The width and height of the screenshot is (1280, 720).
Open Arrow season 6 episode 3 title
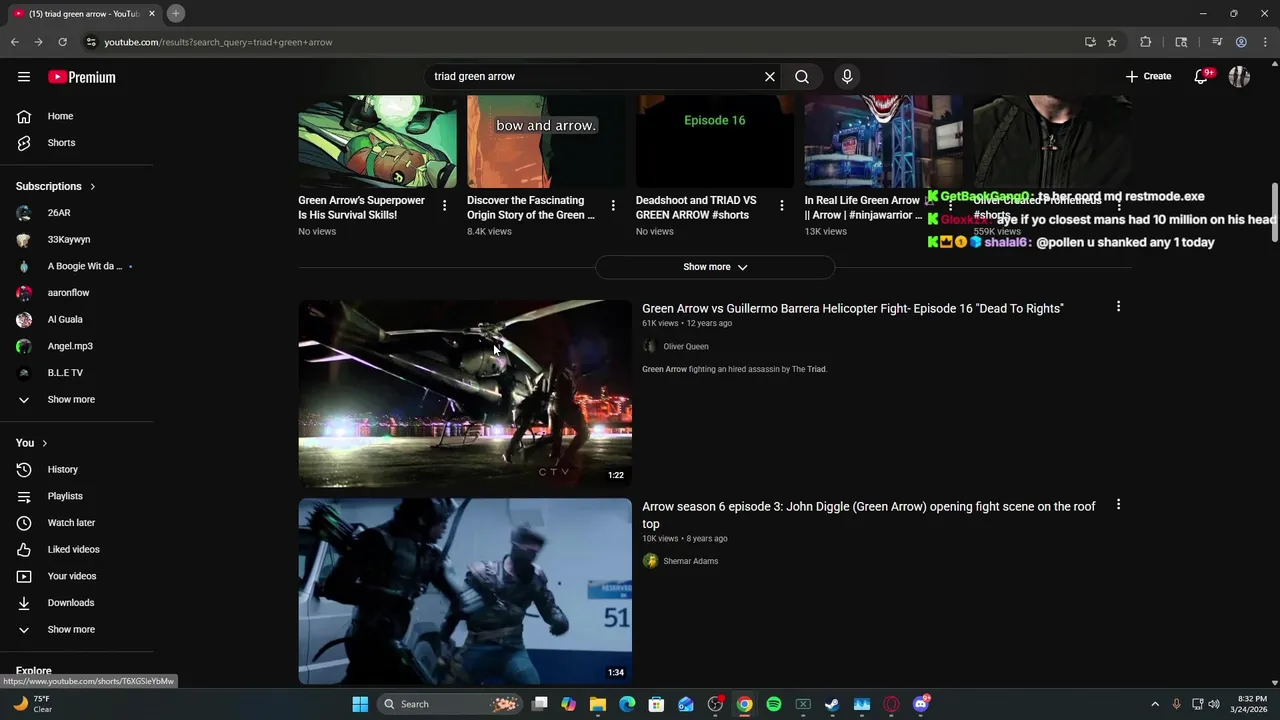tap(869, 515)
